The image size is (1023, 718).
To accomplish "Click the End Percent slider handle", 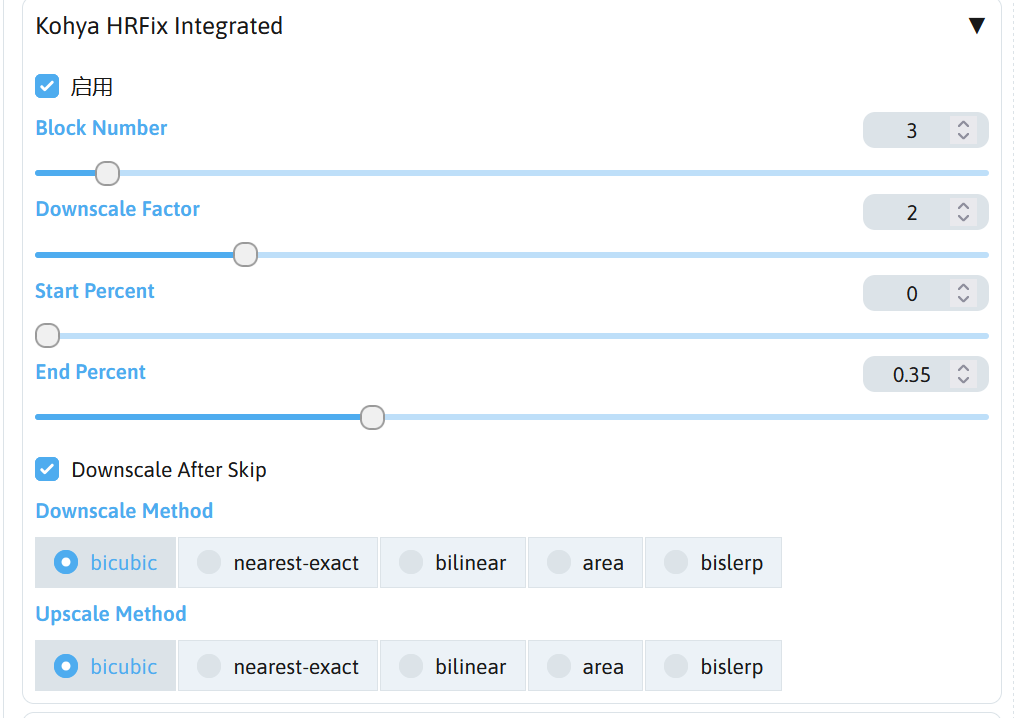I will (372, 417).
